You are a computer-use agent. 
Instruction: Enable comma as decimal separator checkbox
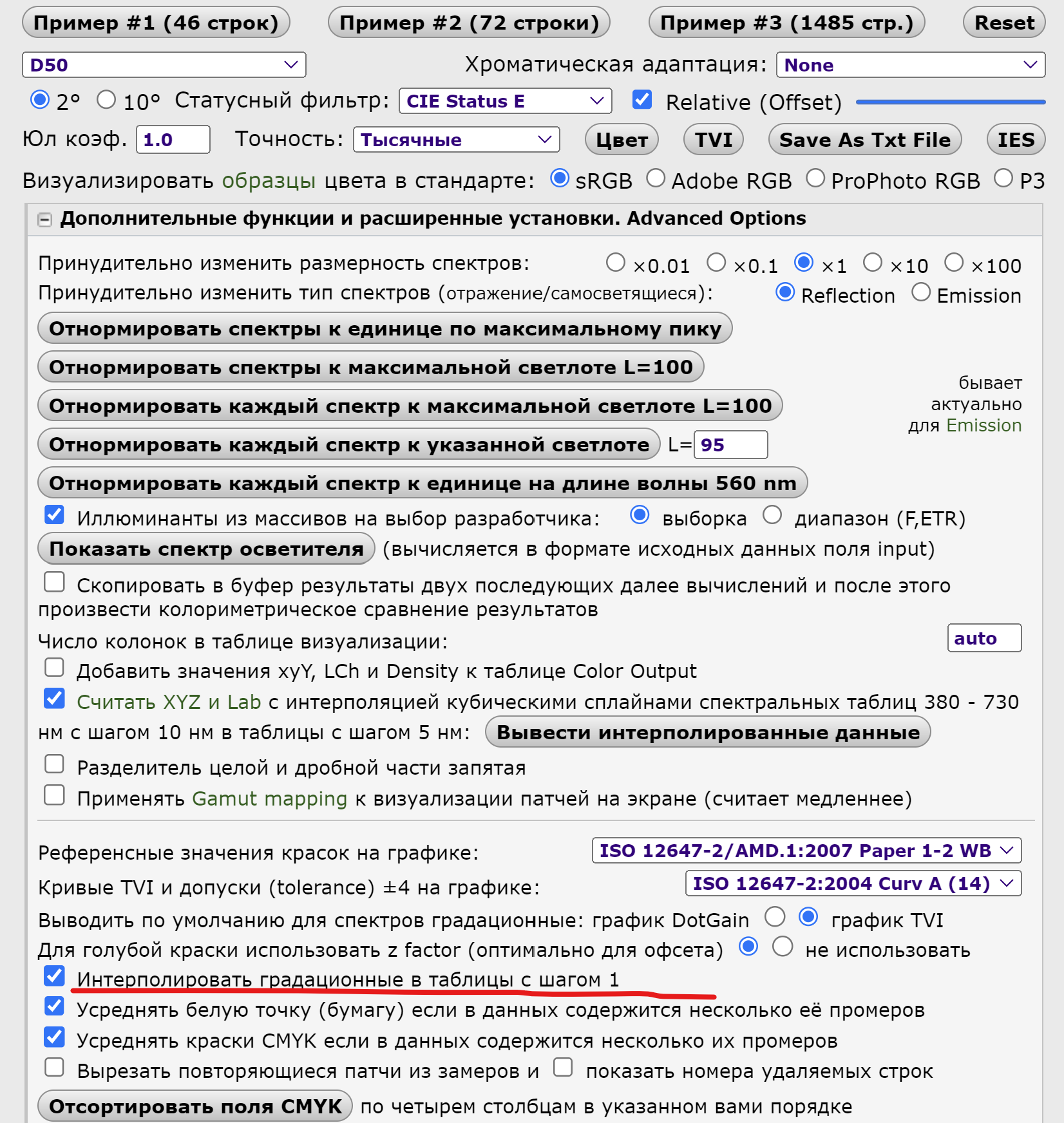[x=55, y=764]
